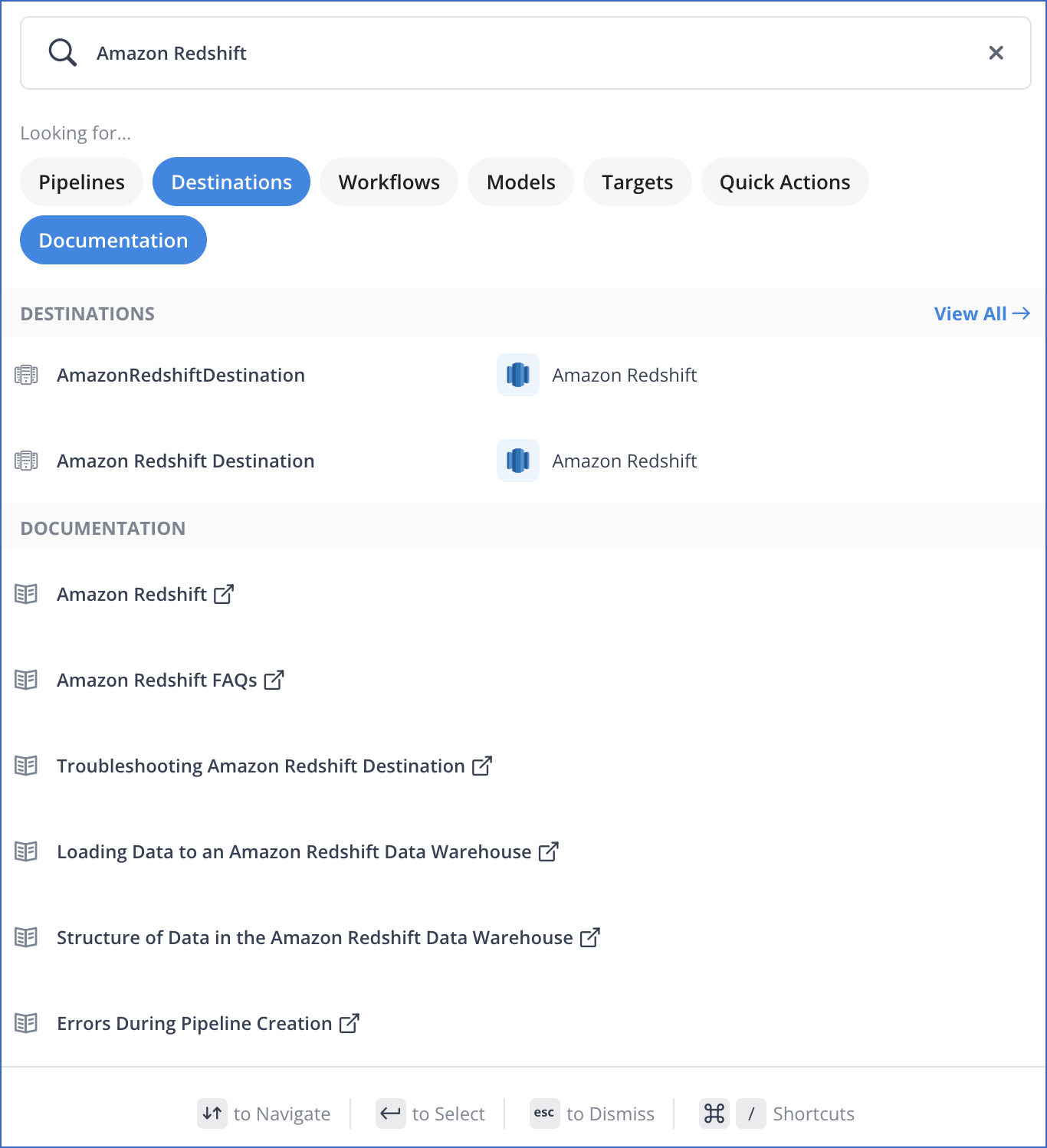The height and width of the screenshot is (1148, 1047).
Task: Click external link icon after Troubleshooting doc
Action: pyautogui.click(x=482, y=766)
